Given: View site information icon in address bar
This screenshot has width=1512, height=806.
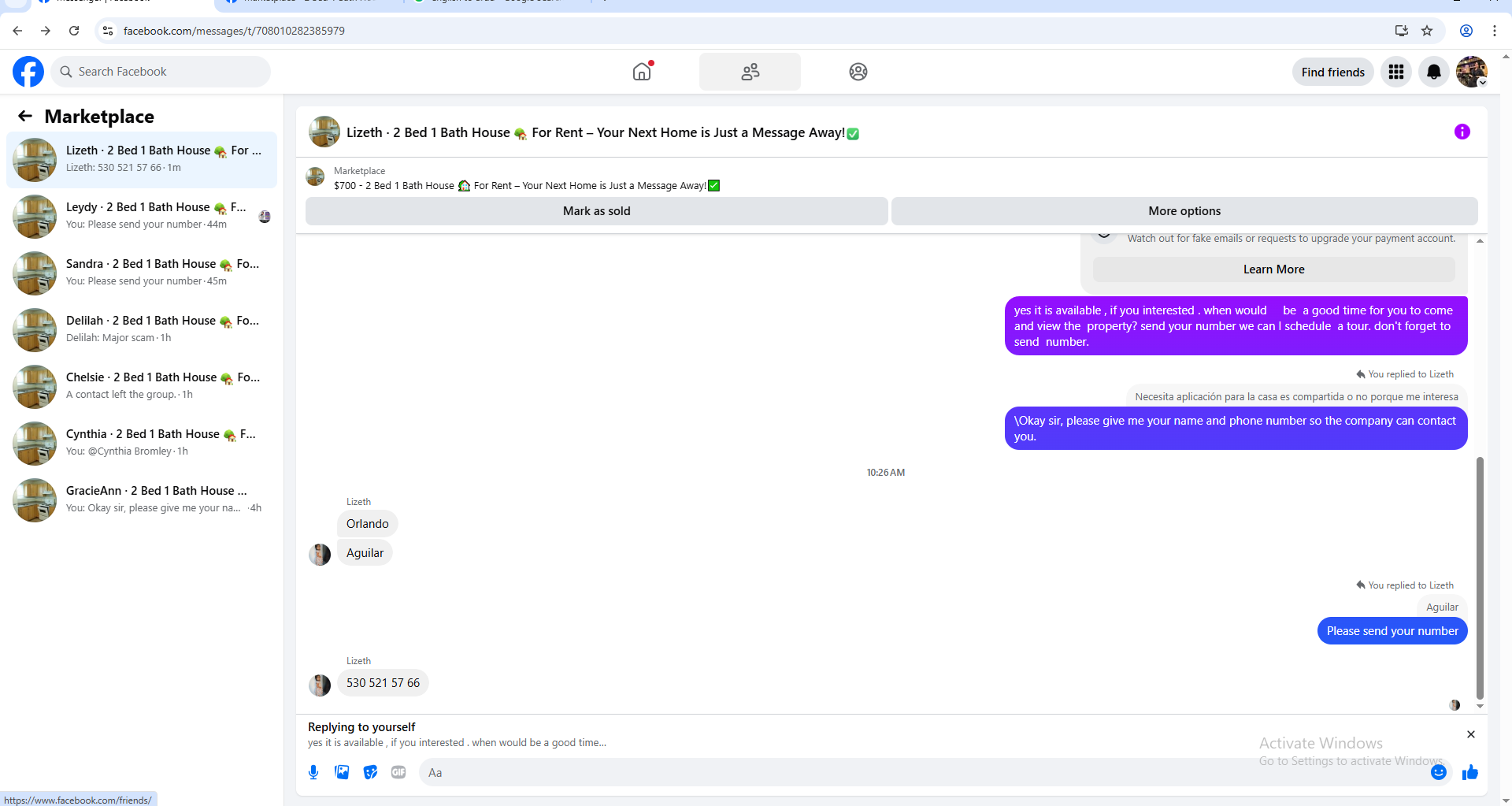Looking at the screenshot, I should (108, 31).
